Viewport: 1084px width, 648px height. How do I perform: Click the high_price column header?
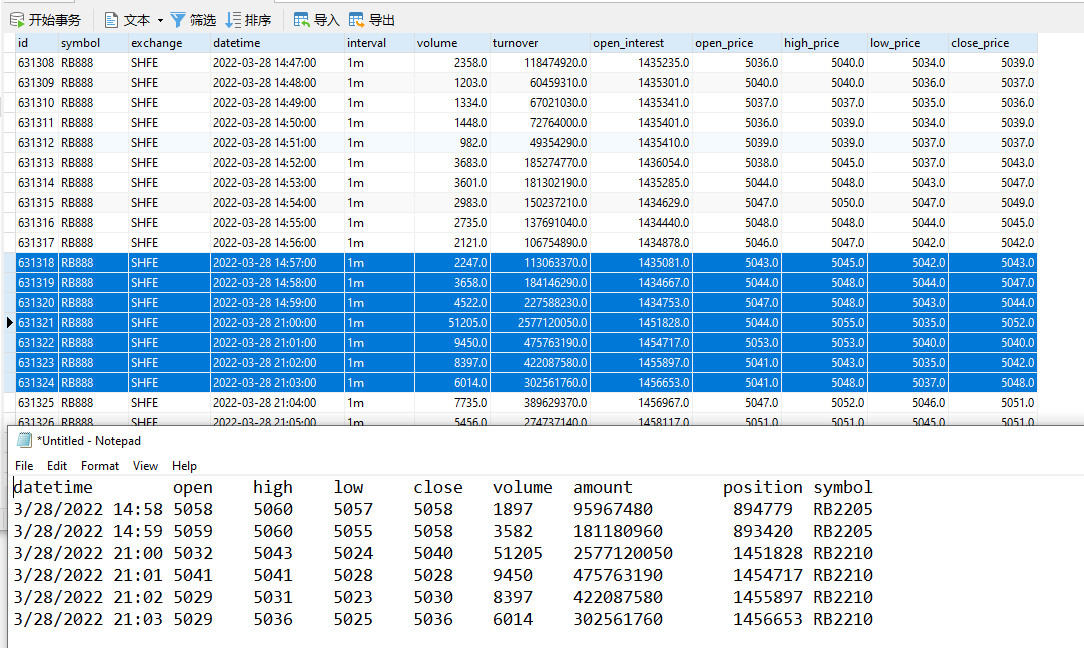tap(824, 43)
